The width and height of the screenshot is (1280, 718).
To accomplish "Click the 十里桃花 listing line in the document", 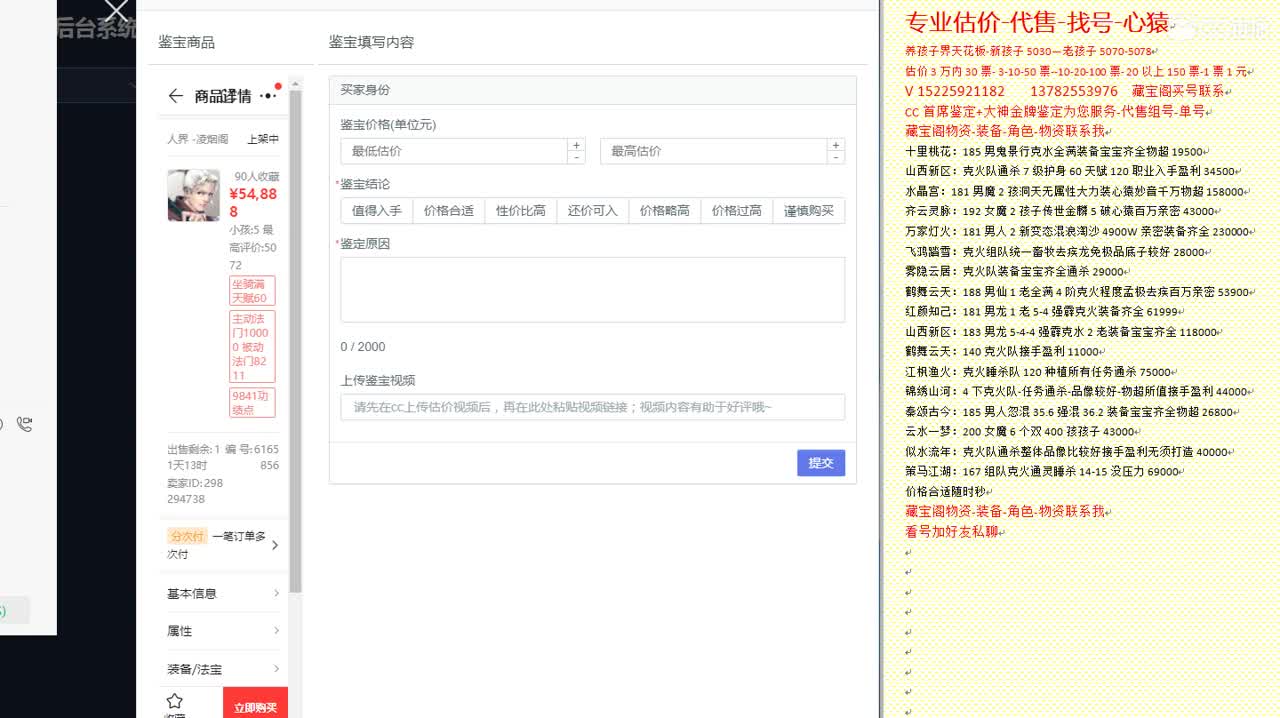I will pyautogui.click(x=1058, y=152).
